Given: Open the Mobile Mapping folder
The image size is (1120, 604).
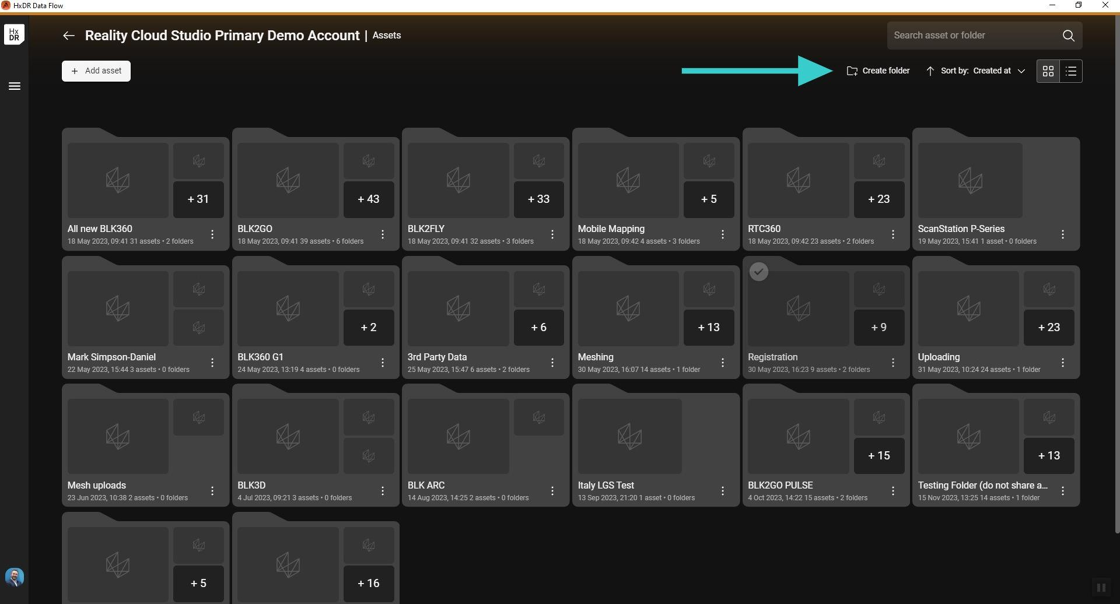Looking at the screenshot, I should pyautogui.click(x=656, y=189).
